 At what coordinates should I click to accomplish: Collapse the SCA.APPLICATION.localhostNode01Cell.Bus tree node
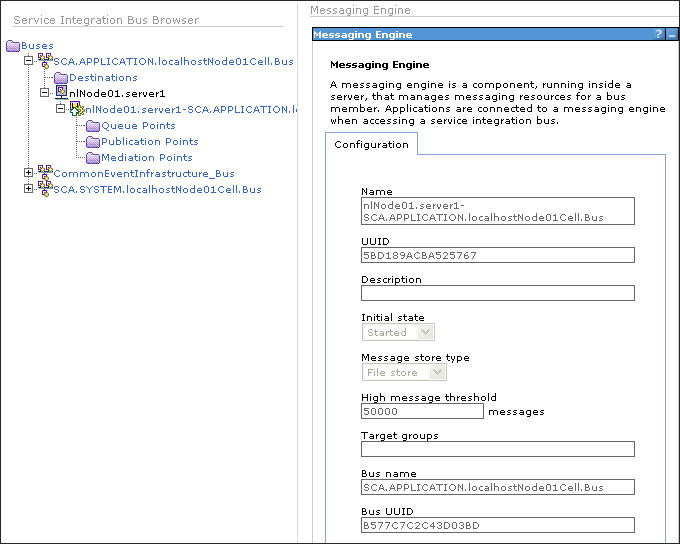click(x=29, y=61)
